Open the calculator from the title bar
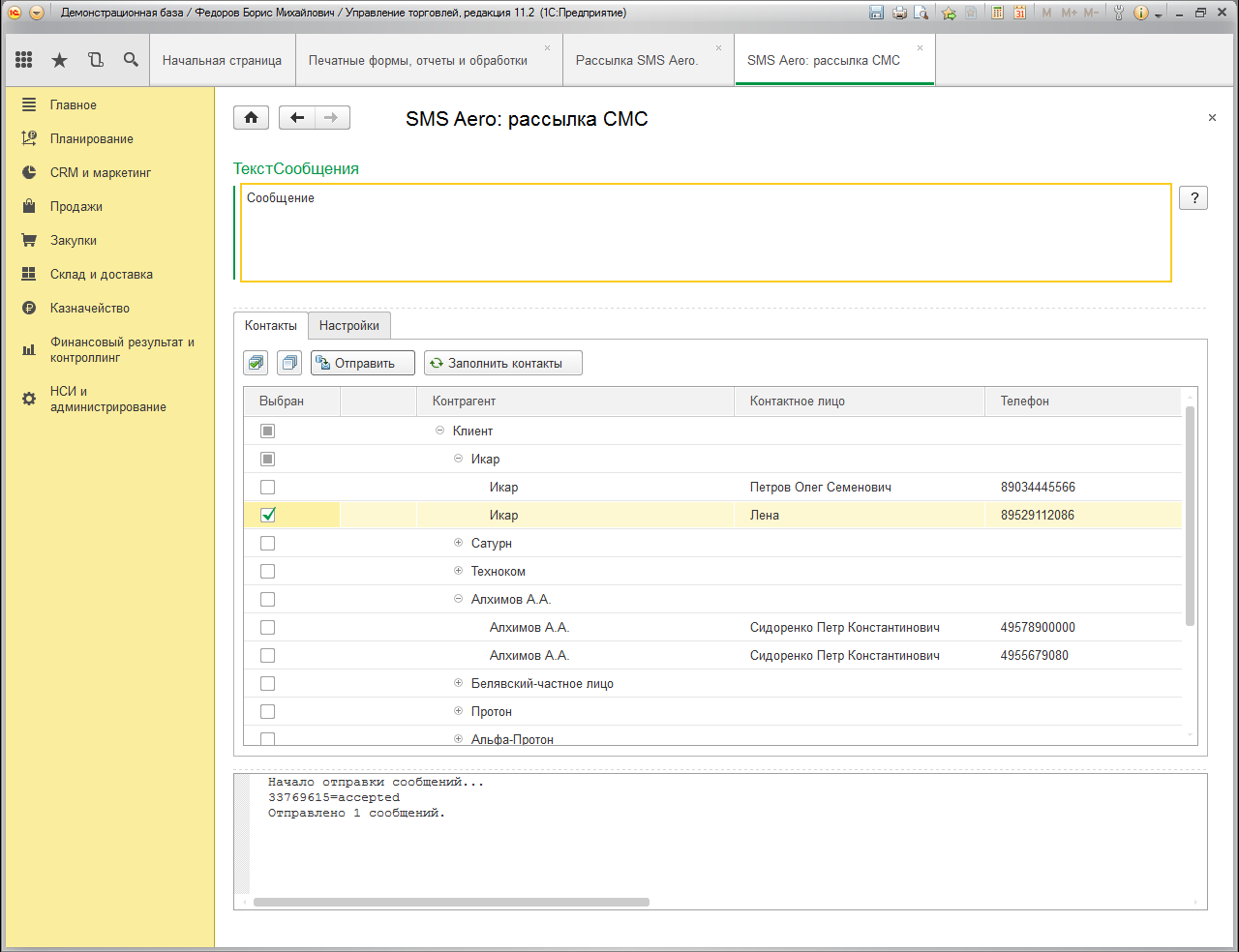 click(997, 13)
